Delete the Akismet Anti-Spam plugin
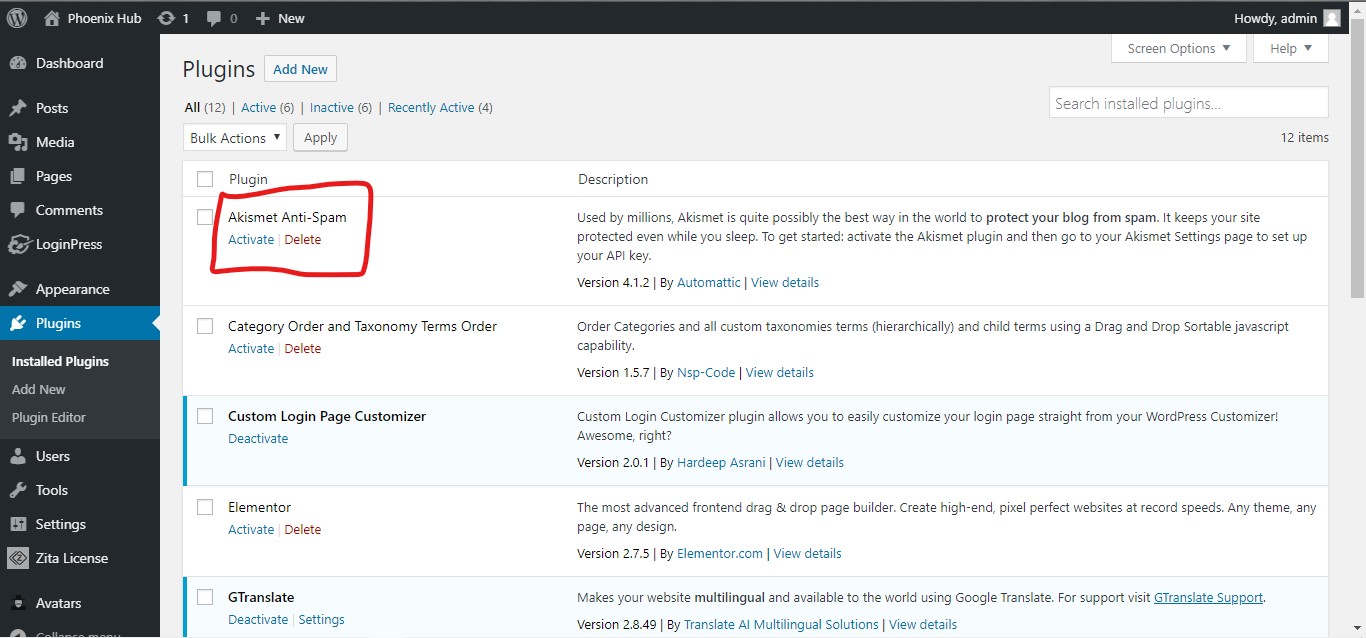1366x638 pixels. 303,239
